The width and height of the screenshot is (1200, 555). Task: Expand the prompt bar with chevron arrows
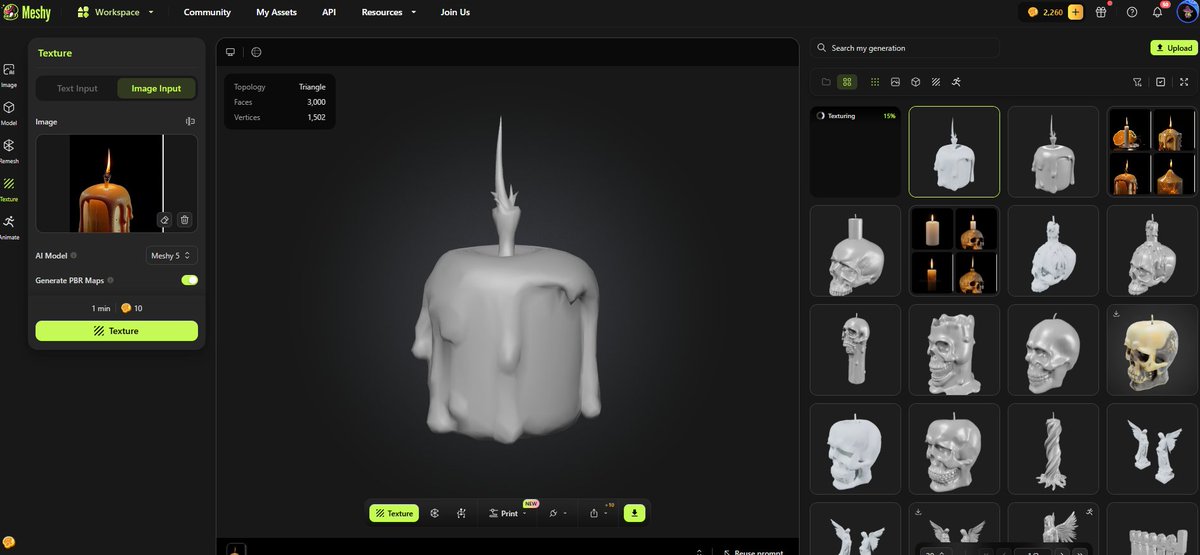point(699,551)
